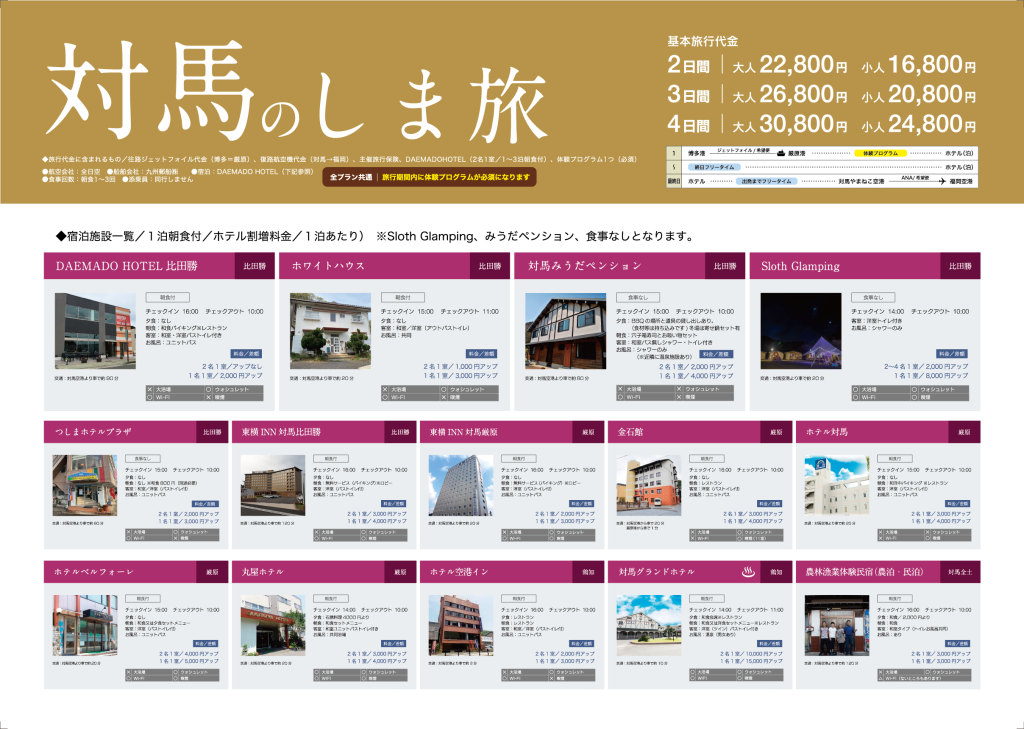Click the 食事なし tag on Sloth Glamping

[872, 297]
